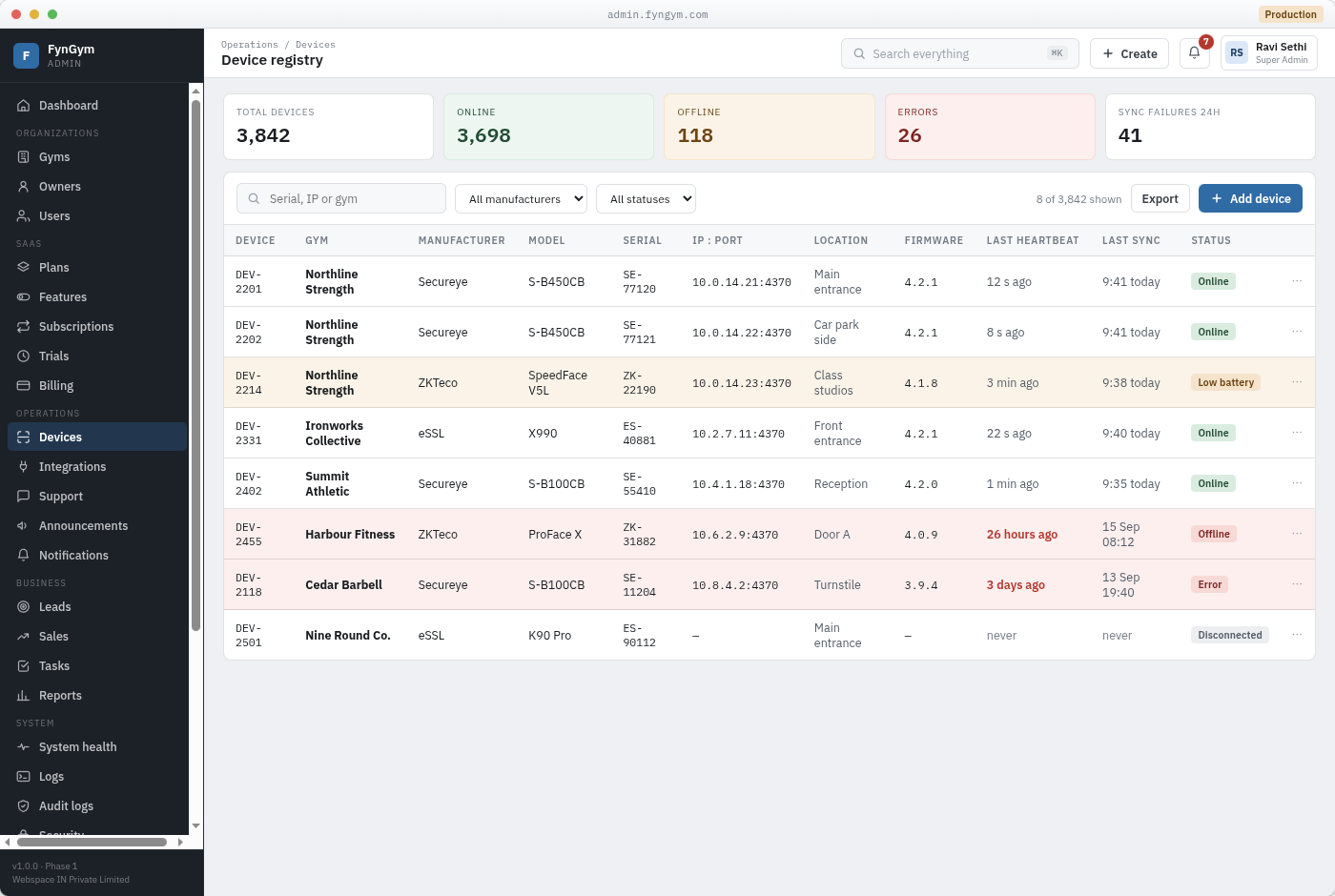Click the sidebar scroll down arrow
This screenshot has width=1335, height=896.
pyautogui.click(x=195, y=826)
